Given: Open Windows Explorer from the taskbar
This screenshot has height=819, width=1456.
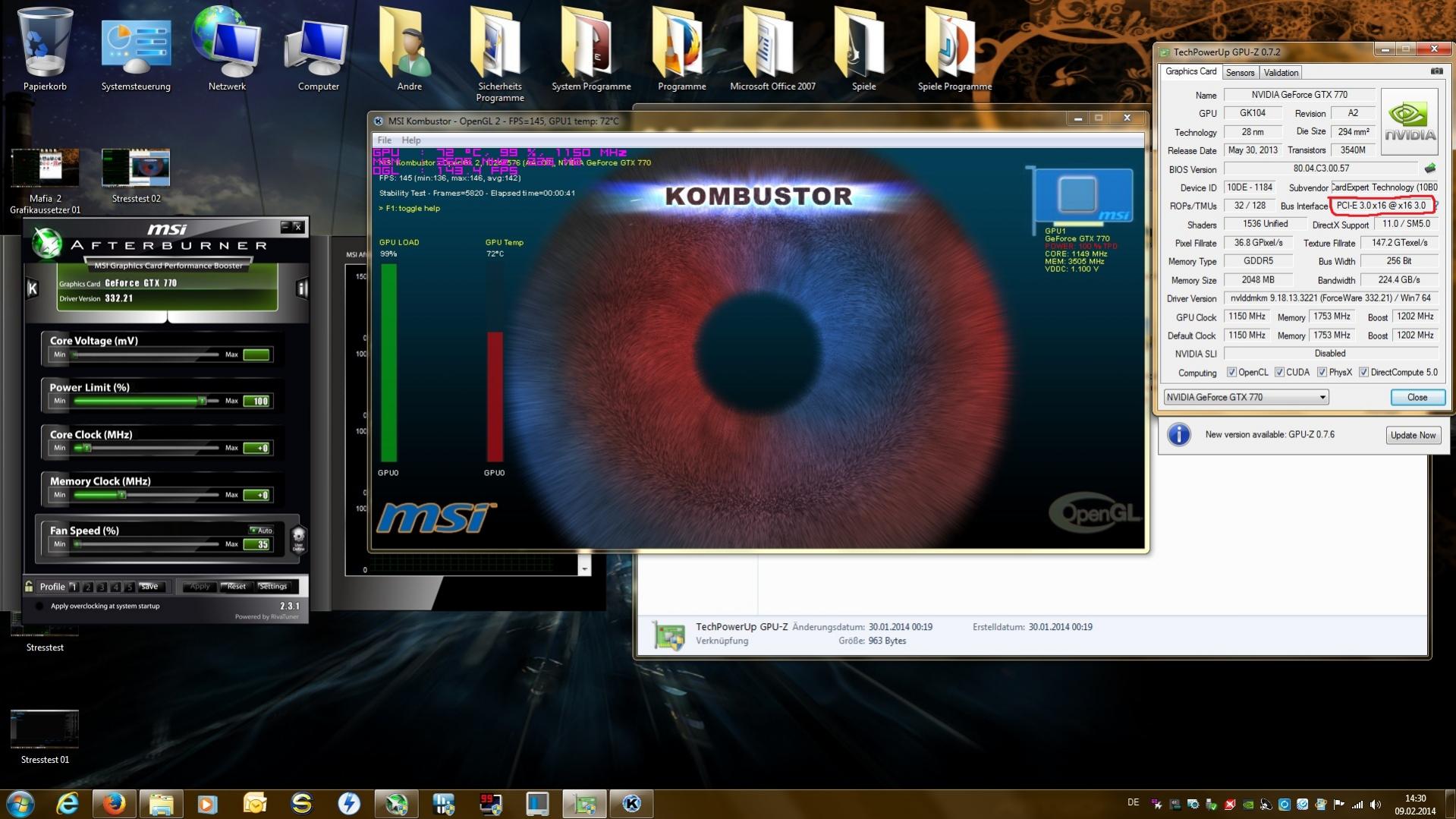Looking at the screenshot, I should (161, 803).
